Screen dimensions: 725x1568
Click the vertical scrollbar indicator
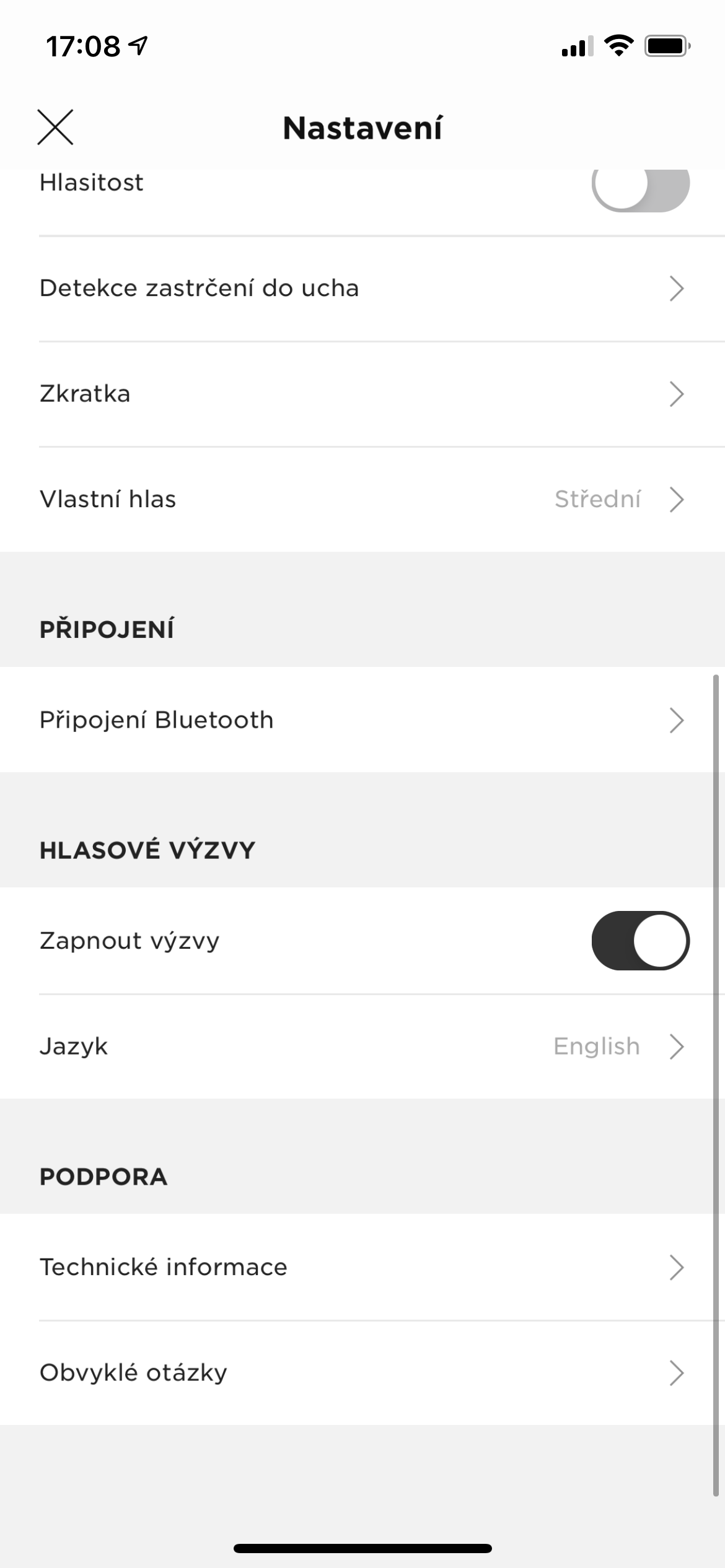[716, 1084]
